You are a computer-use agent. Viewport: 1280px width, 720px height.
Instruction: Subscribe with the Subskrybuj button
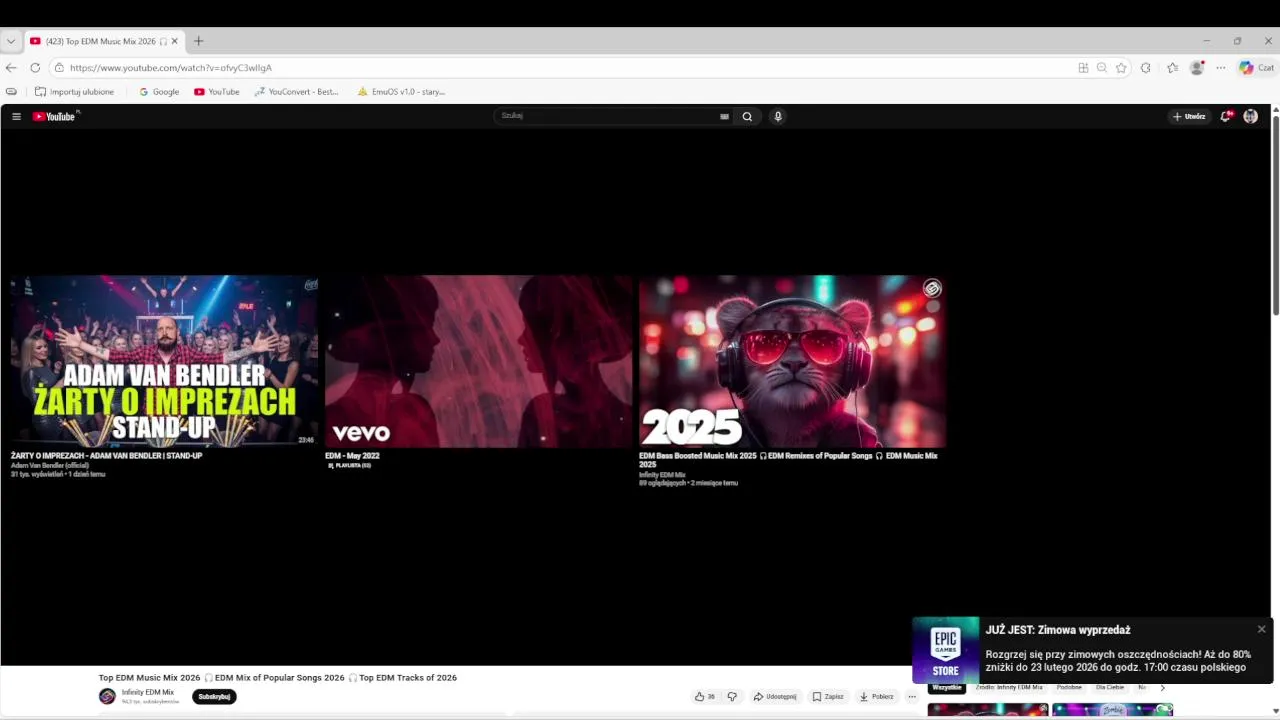coord(214,697)
